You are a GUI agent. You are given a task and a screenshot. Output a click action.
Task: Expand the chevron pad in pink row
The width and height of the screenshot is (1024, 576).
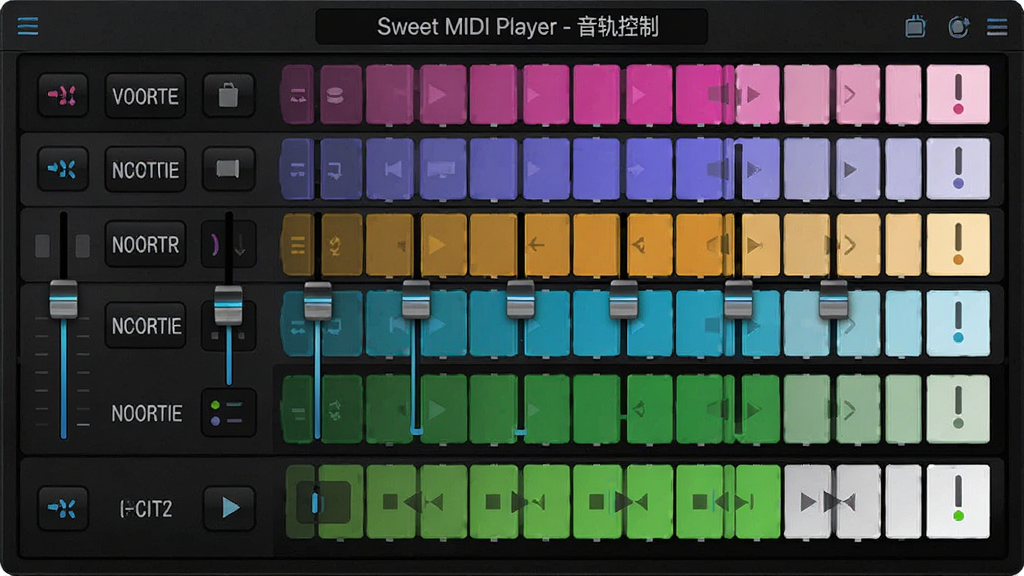(857, 94)
